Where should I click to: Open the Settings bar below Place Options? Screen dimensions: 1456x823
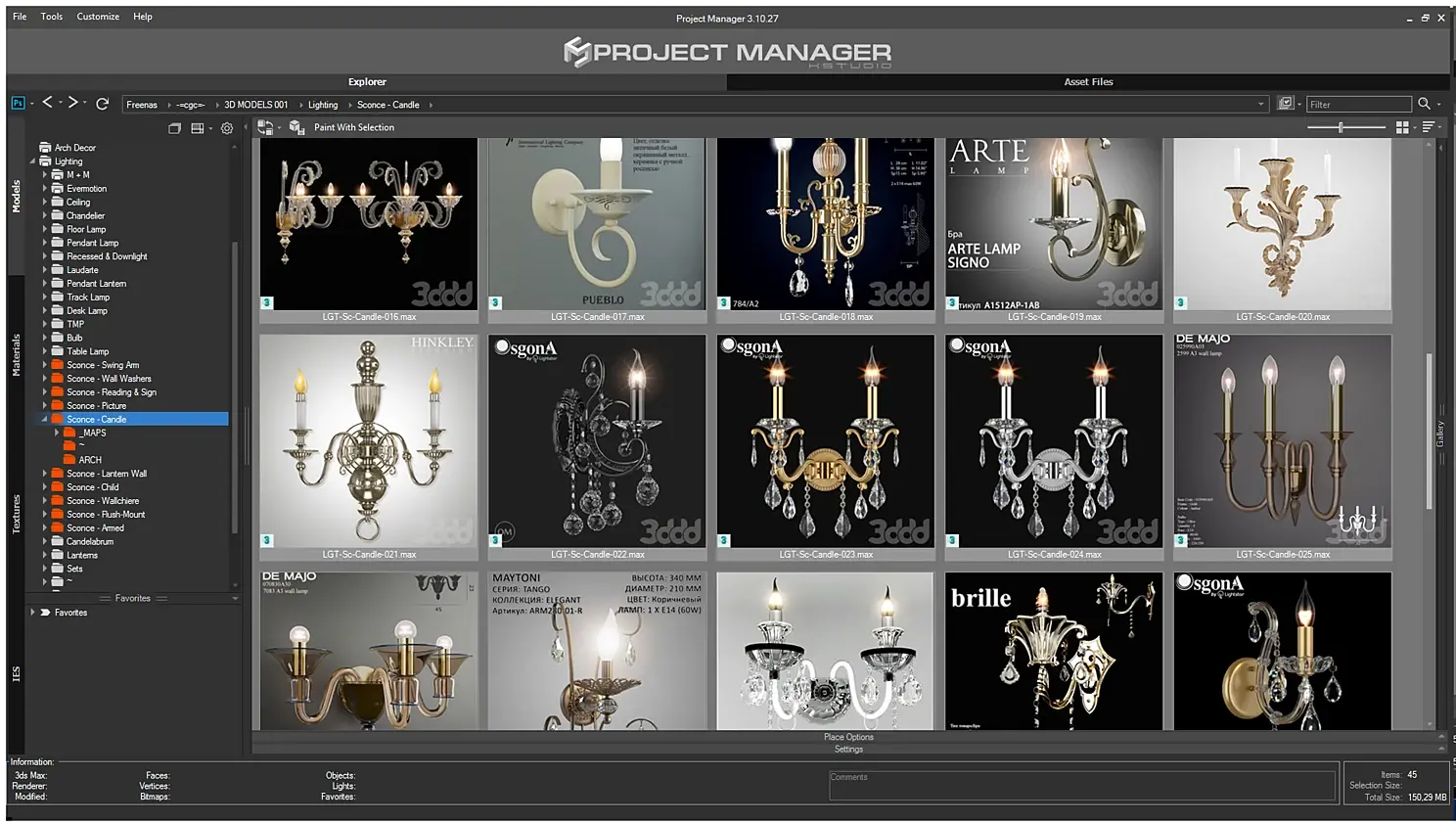point(848,750)
